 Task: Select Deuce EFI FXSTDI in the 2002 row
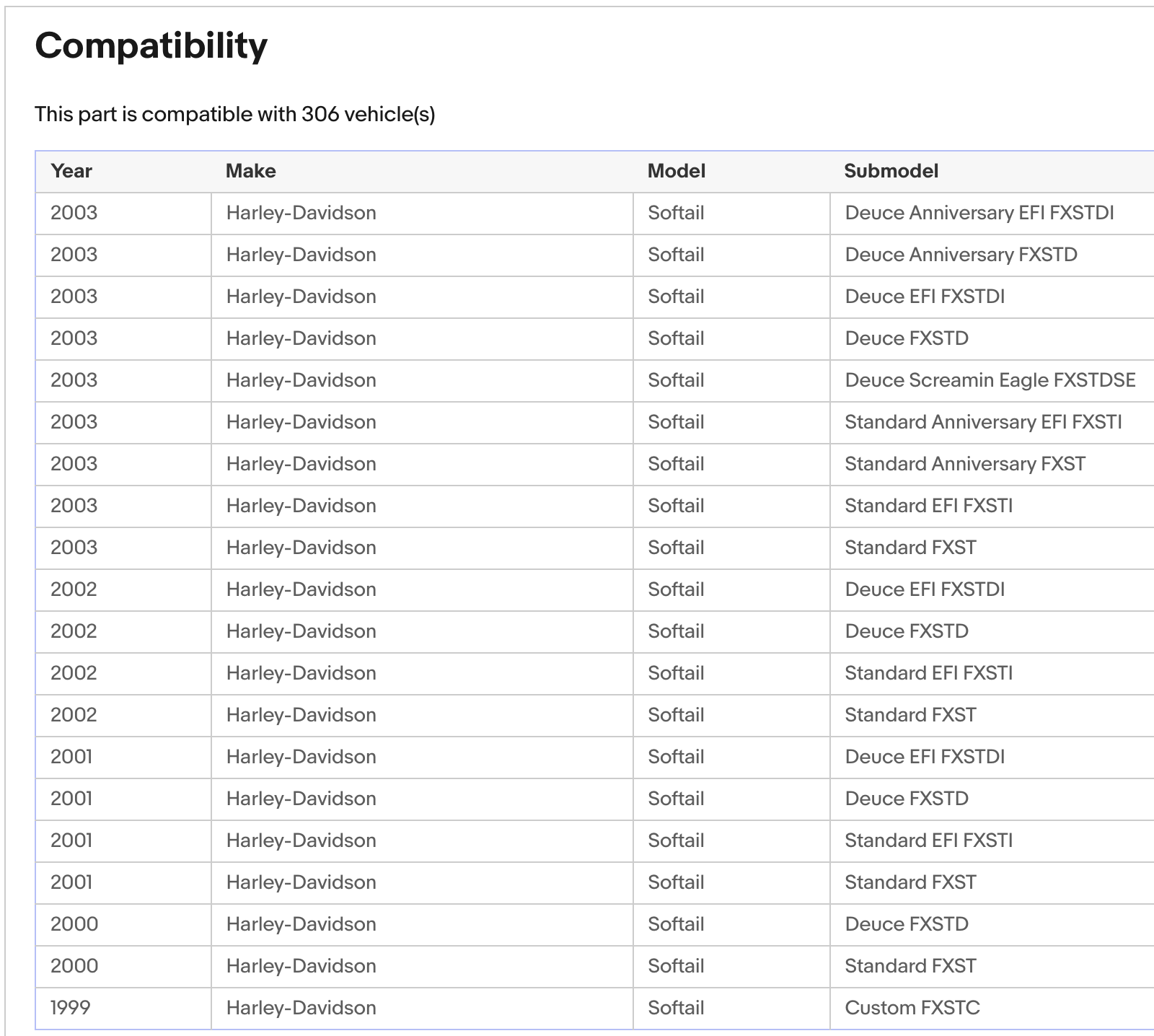[925, 589]
